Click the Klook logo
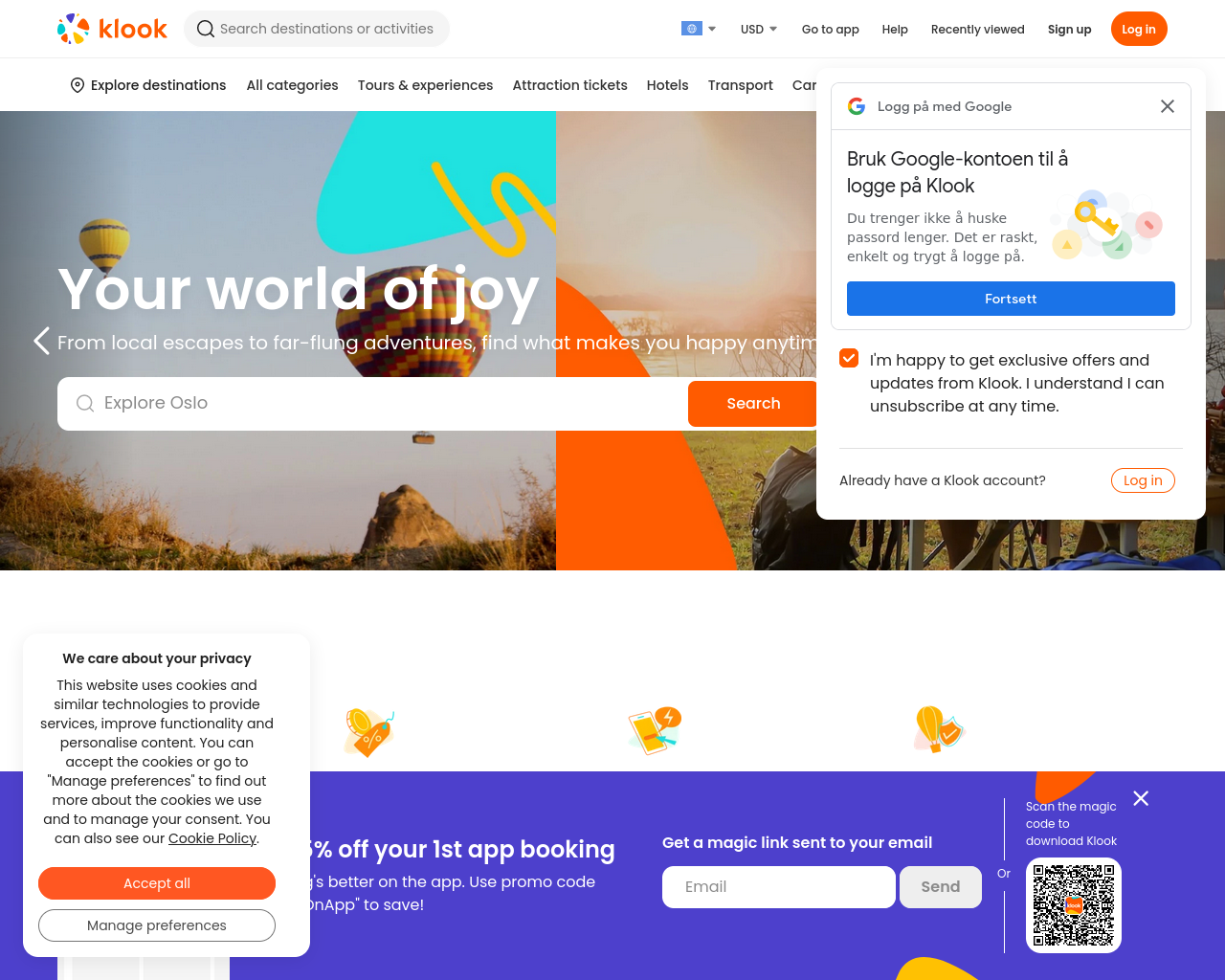Screen dimensions: 1225x980 [x=112, y=29]
